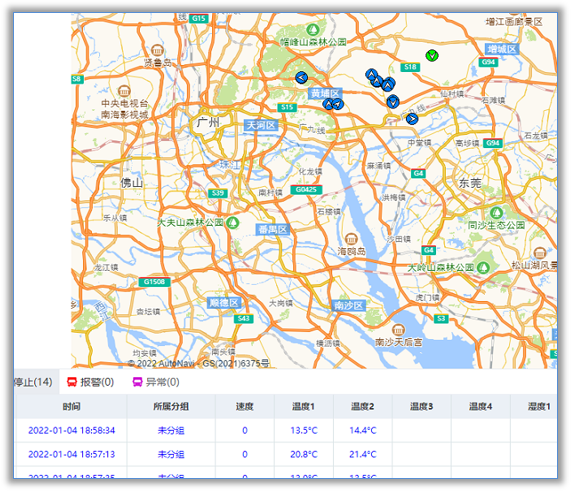Click landmark icon above 中央电视台南海影视城

[x=124, y=90]
